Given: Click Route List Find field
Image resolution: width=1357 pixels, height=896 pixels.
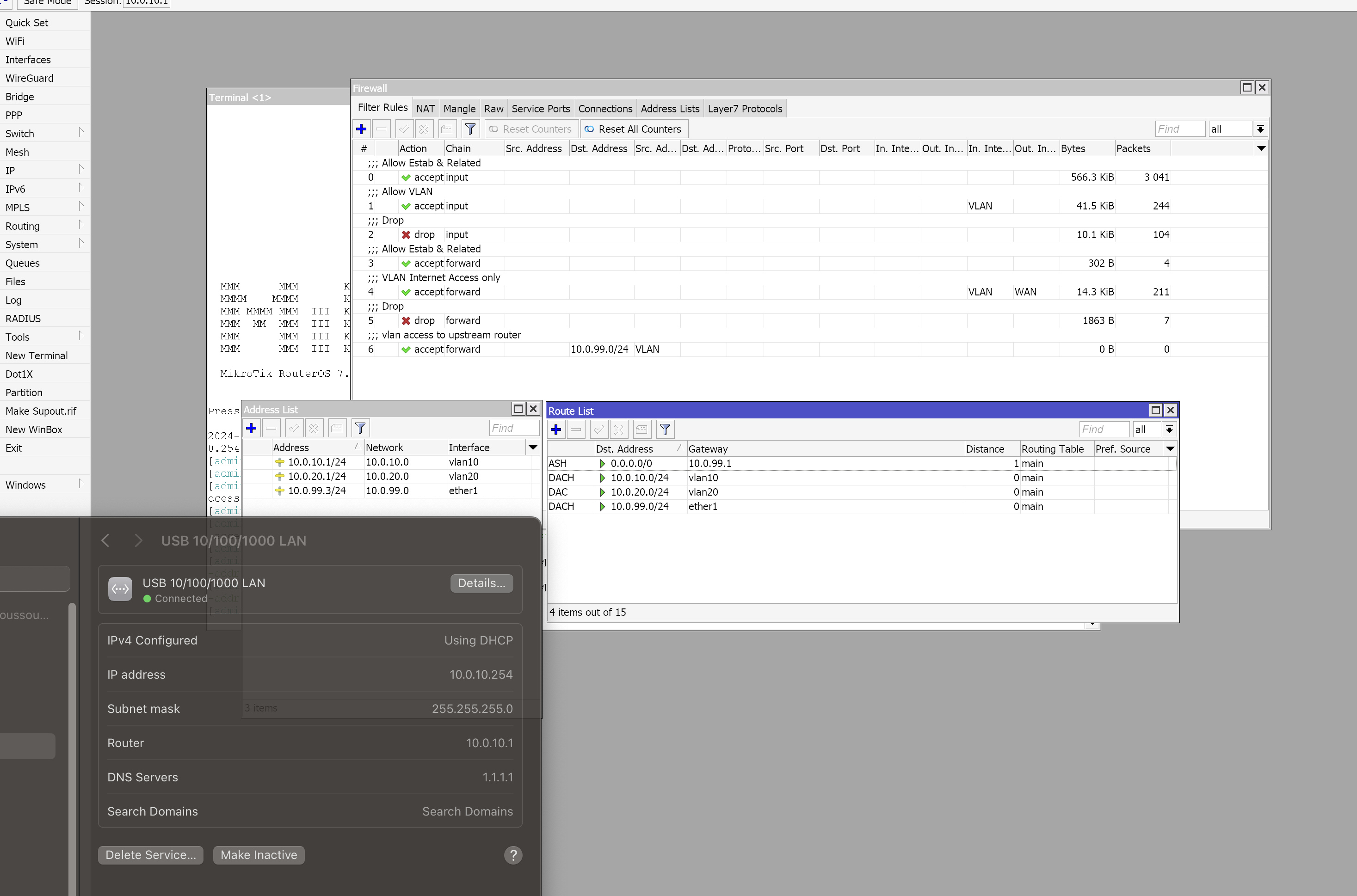Looking at the screenshot, I should tap(1104, 430).
